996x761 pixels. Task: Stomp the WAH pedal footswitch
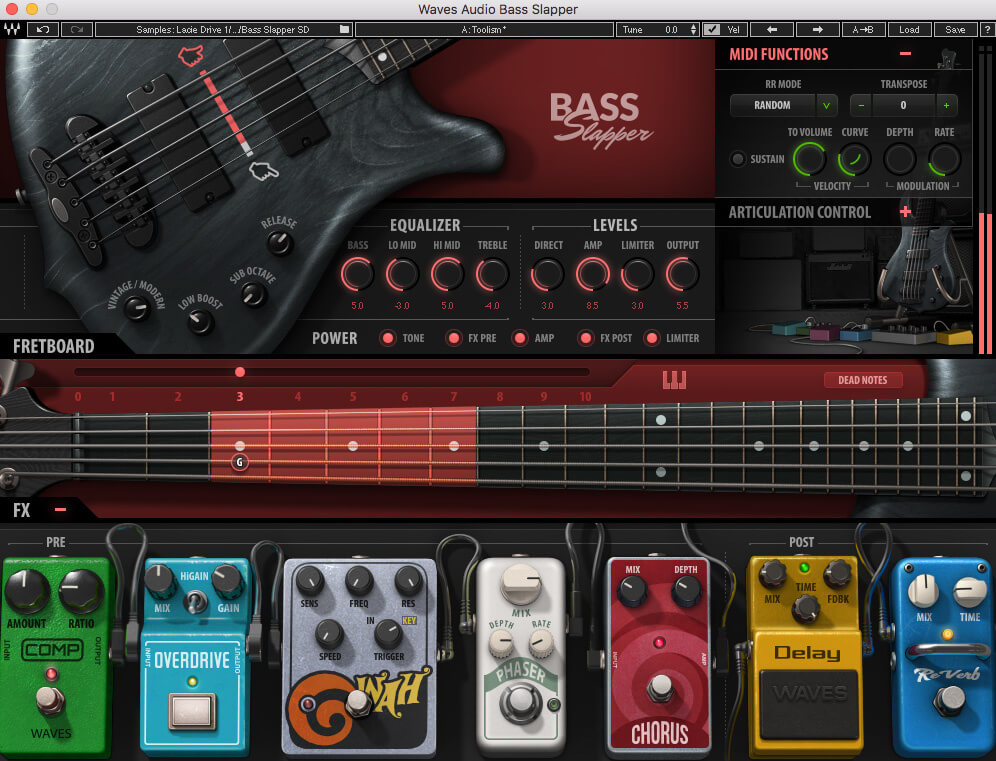[x=357, y=702]
